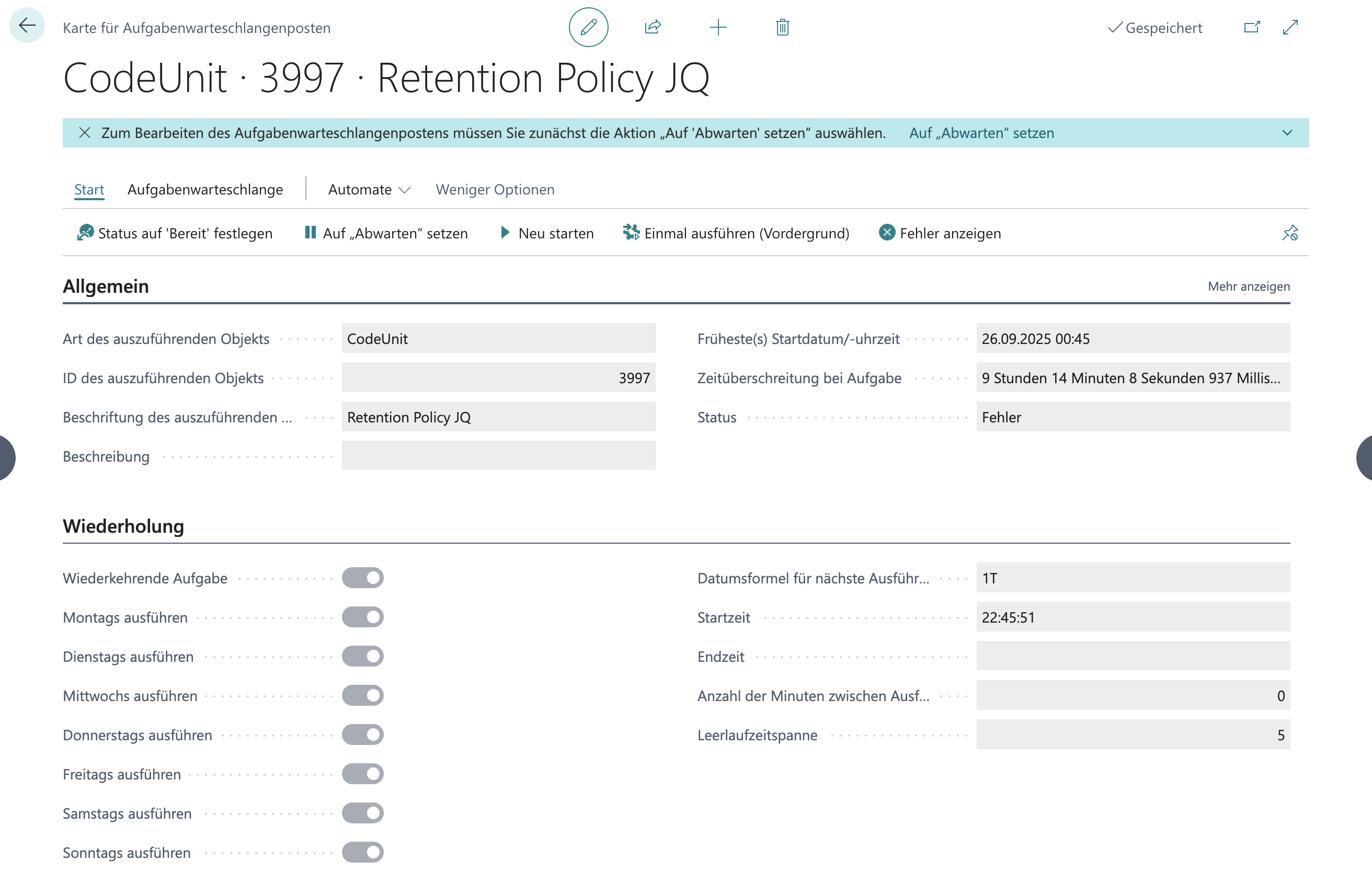
Task: Toggle Dienstags ausführen switch
Action: pos(363,657)
